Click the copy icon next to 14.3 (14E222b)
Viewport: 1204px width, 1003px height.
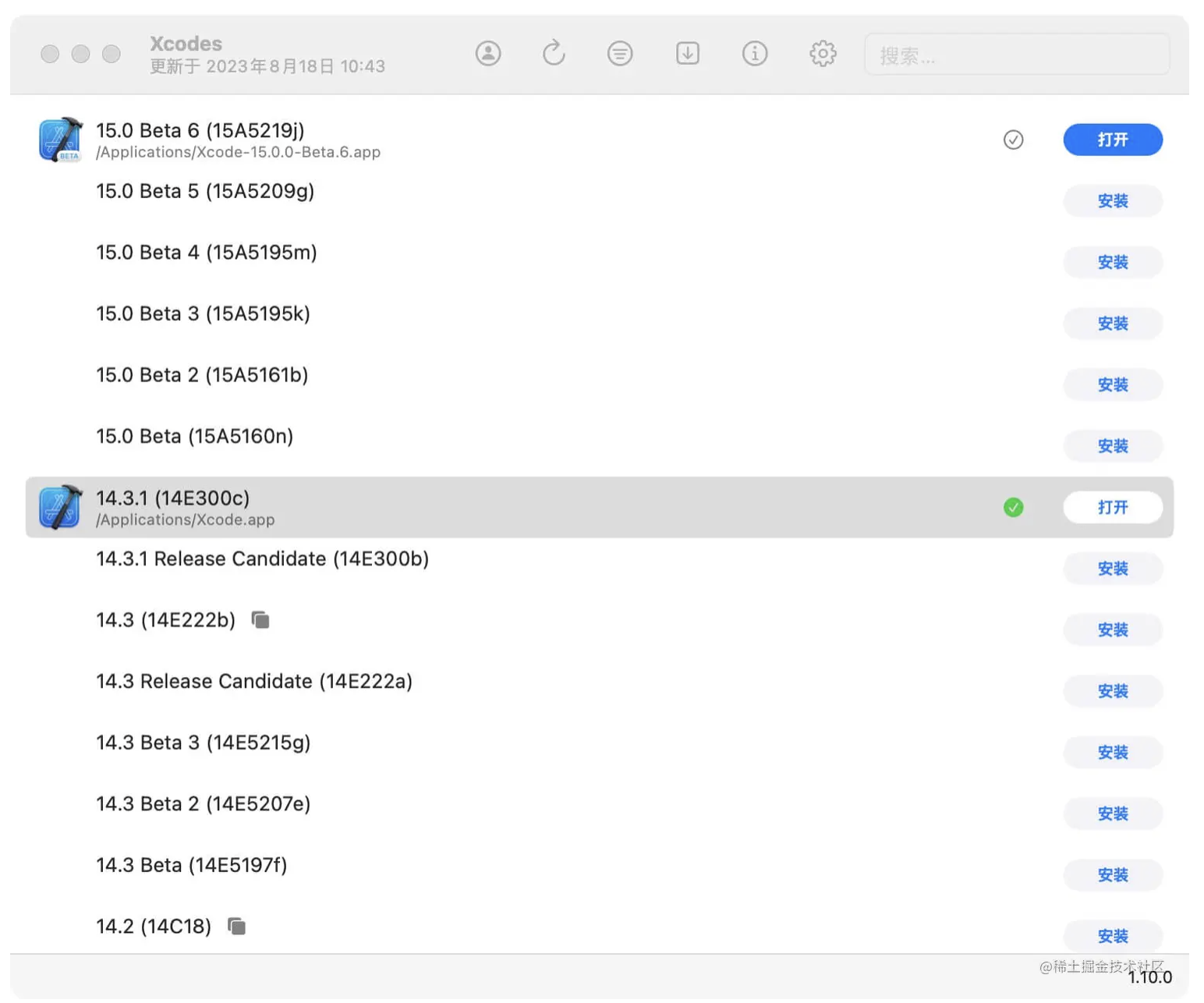260,620
